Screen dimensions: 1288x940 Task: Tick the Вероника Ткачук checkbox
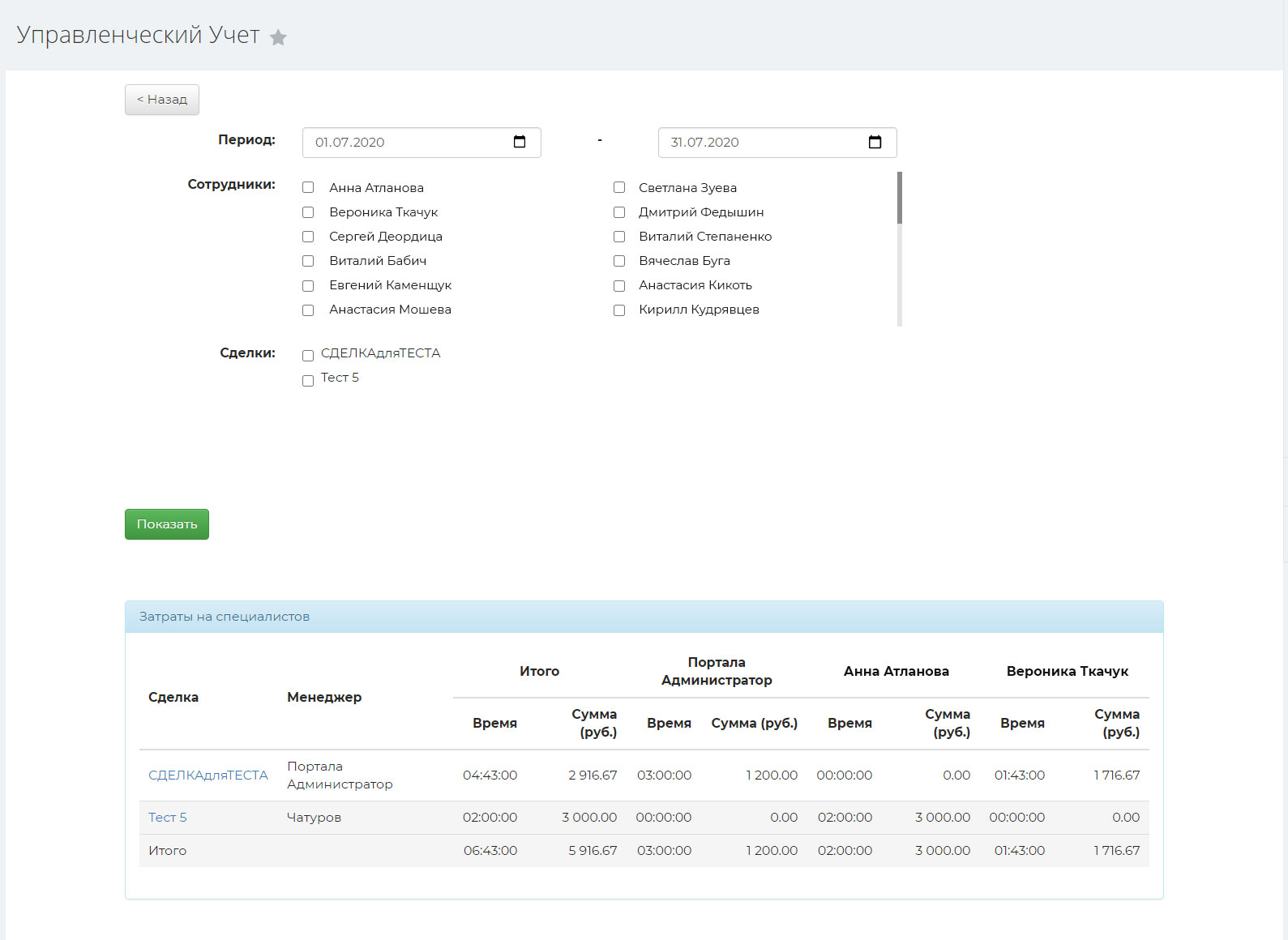coord(308,212)
